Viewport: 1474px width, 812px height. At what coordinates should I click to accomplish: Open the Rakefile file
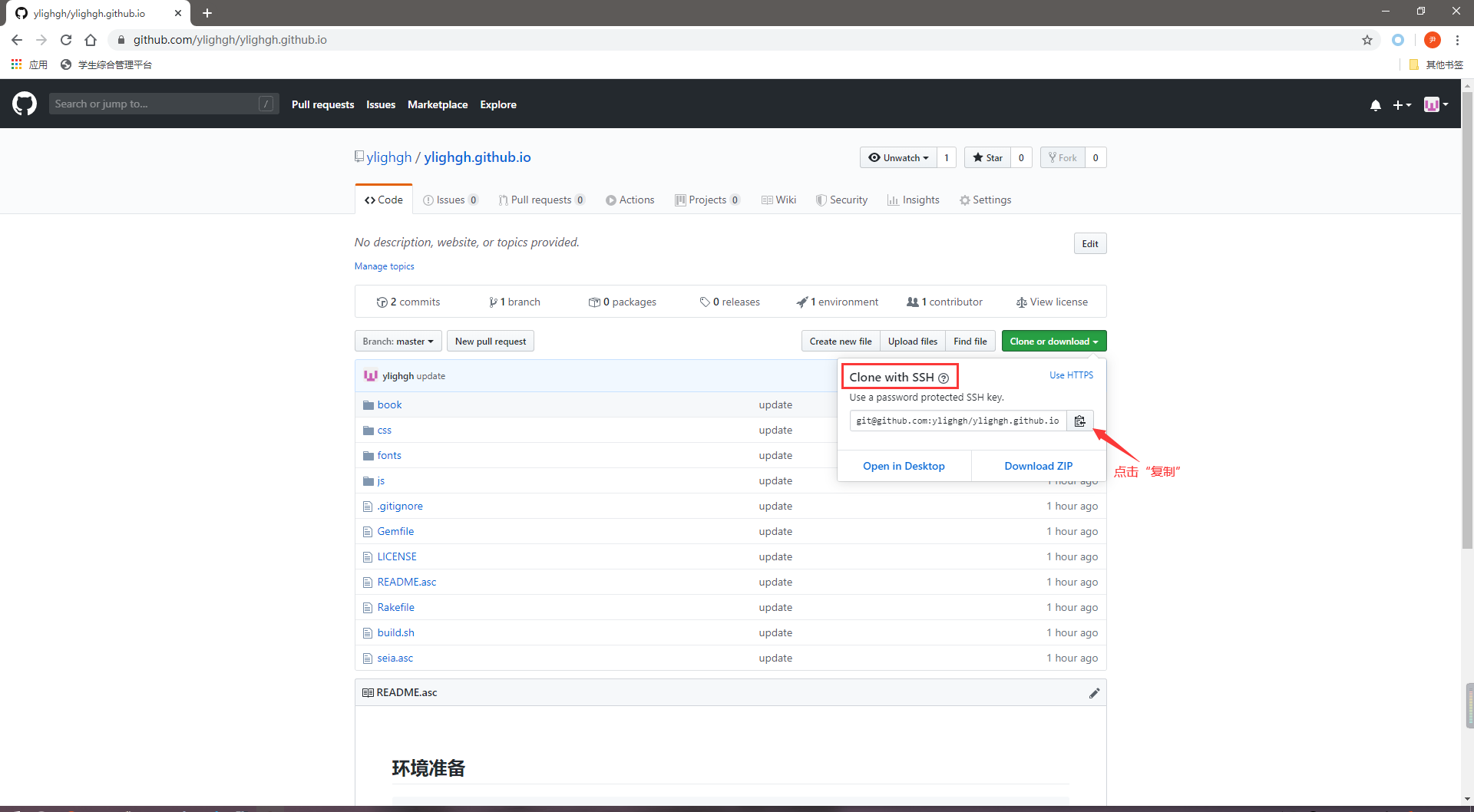click(395, 607)
